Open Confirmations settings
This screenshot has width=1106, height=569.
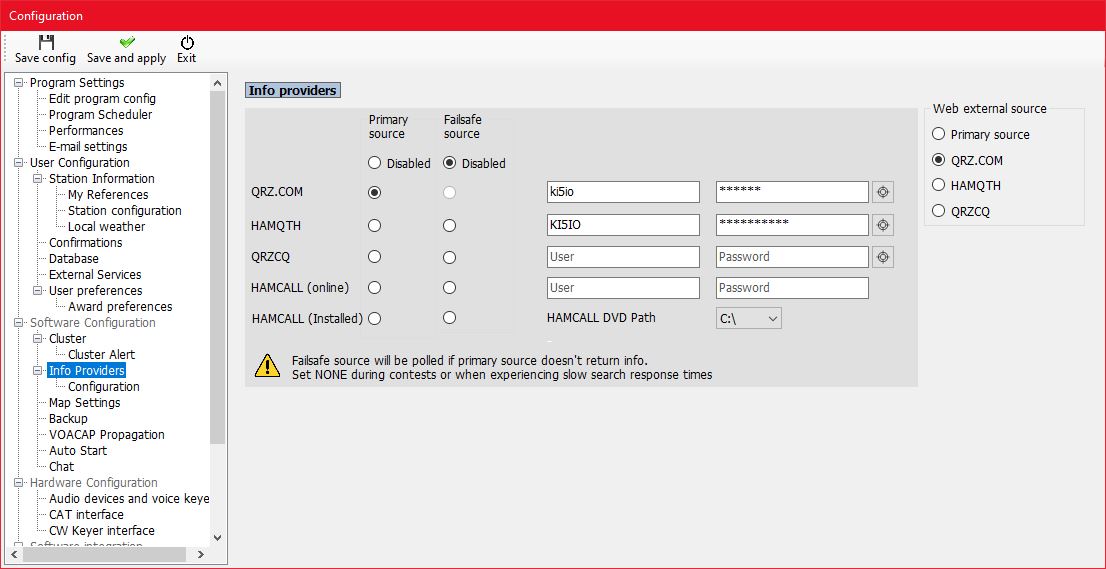click(x=85, y=243)
